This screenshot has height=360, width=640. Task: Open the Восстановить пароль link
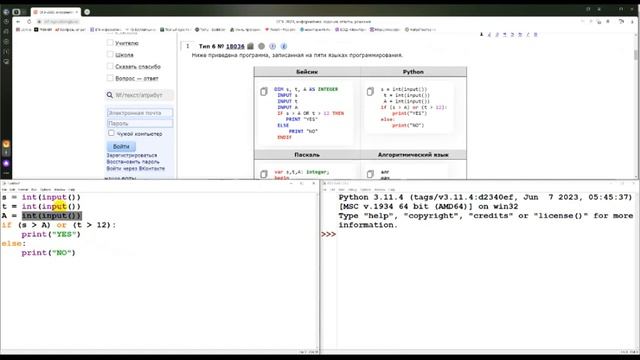tap(133, 162)
